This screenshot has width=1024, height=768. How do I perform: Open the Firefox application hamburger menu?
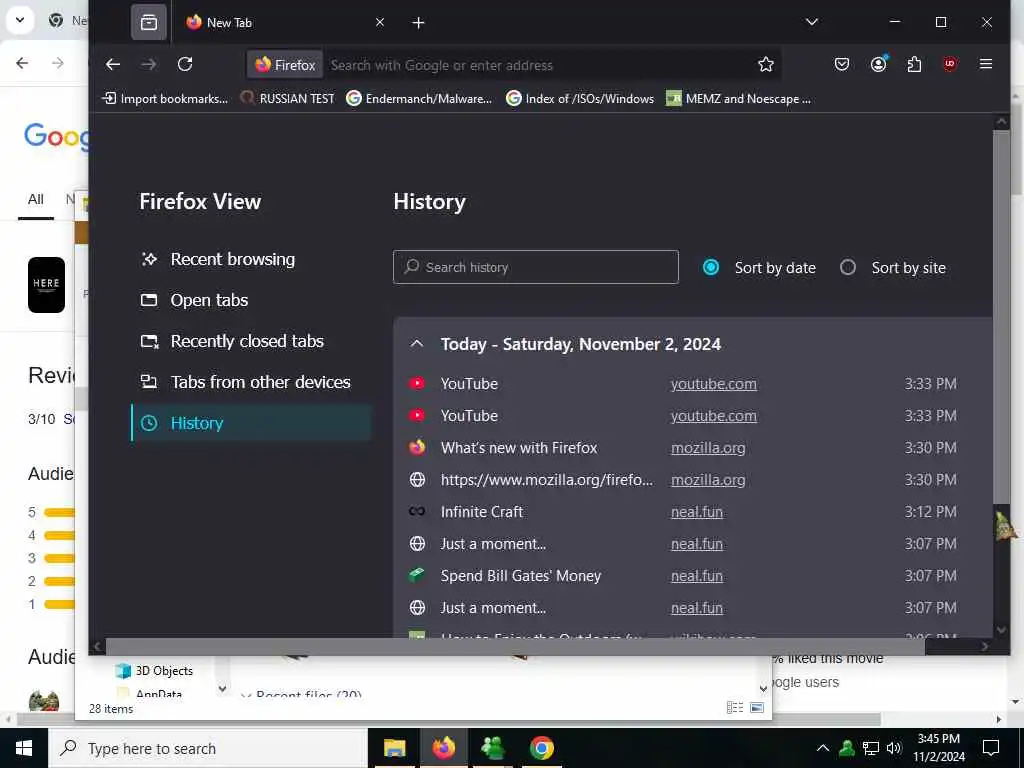click(986, 64)
